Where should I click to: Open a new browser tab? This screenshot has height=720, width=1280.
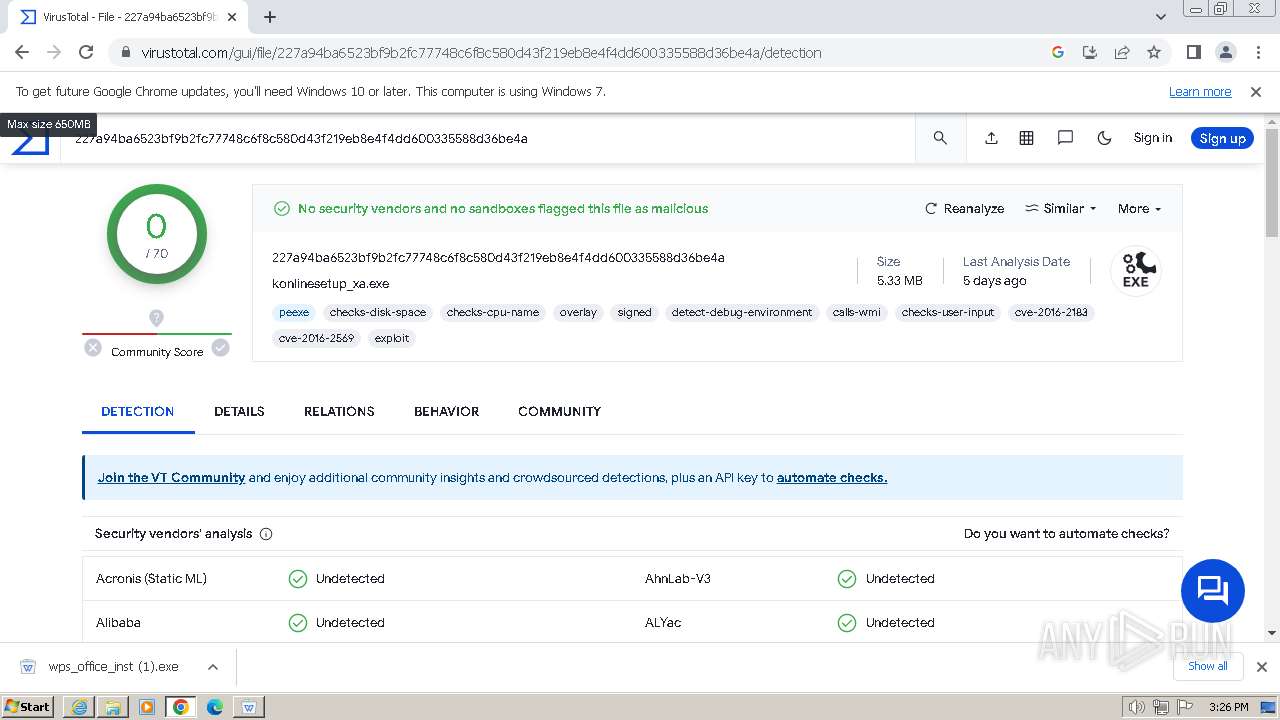[x=269, y=17]
